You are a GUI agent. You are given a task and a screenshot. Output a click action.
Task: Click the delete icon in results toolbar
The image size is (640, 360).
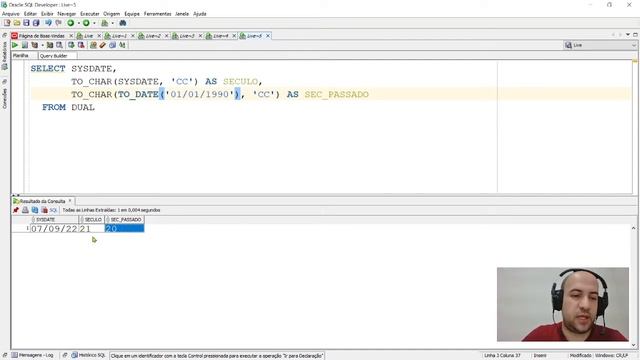click(x=44, y=210)
